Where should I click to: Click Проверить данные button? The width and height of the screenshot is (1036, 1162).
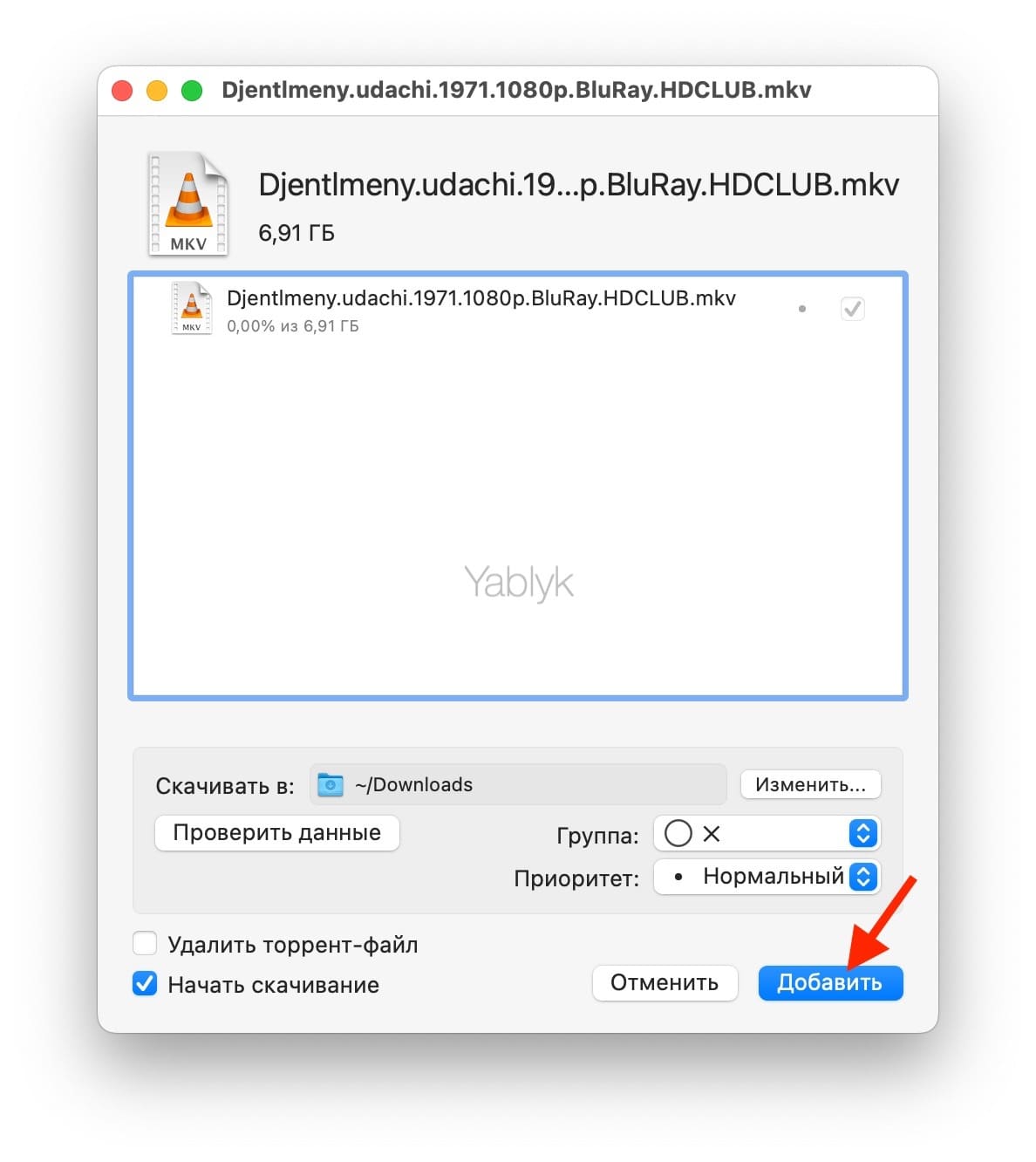[x=277, y=832]
